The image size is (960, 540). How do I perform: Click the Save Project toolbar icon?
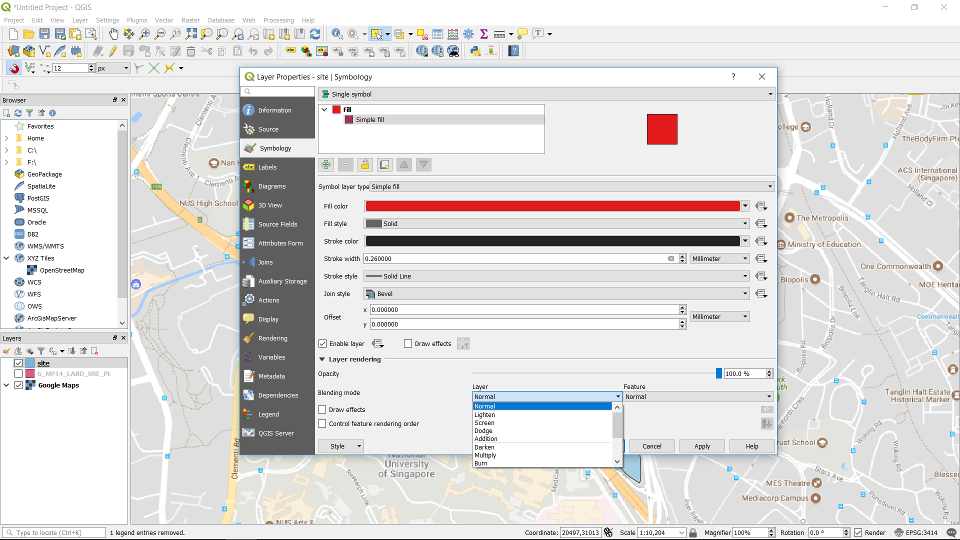45,34
